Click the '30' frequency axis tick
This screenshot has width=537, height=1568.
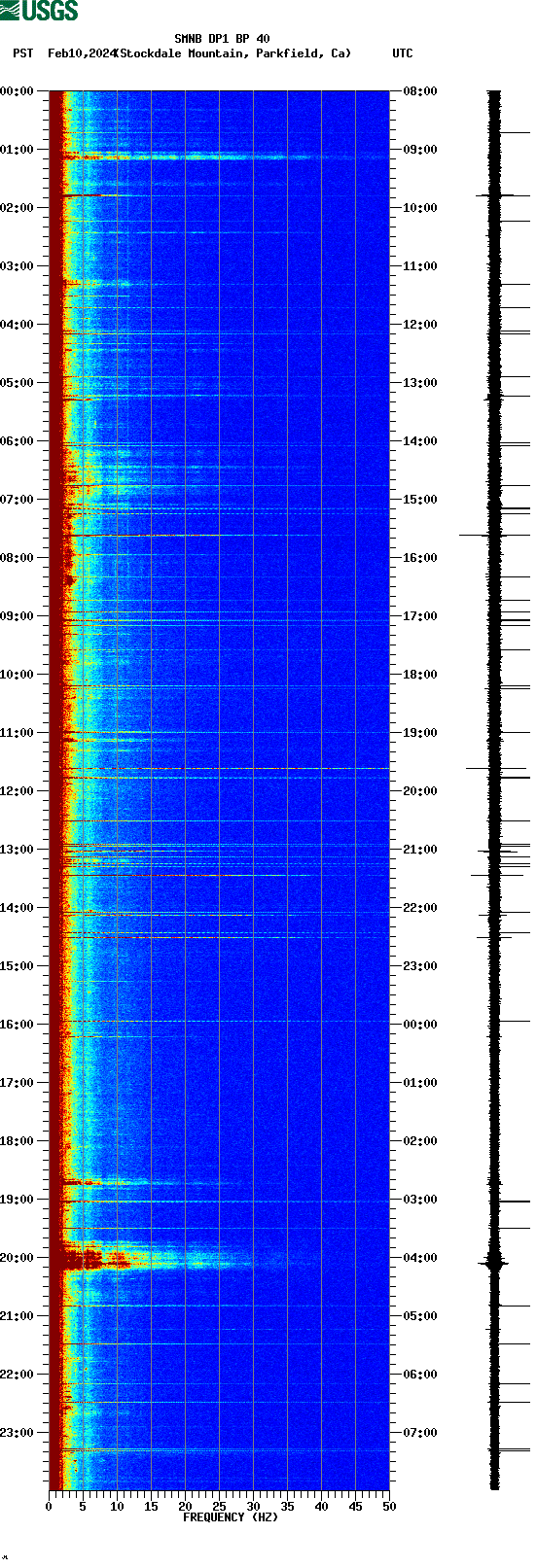[253, 1507]
